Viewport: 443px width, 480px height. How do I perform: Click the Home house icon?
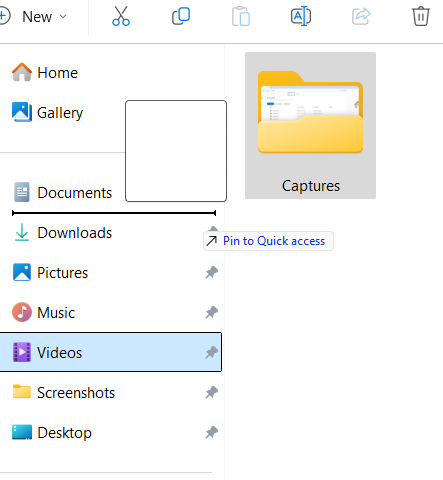point(22,72)
